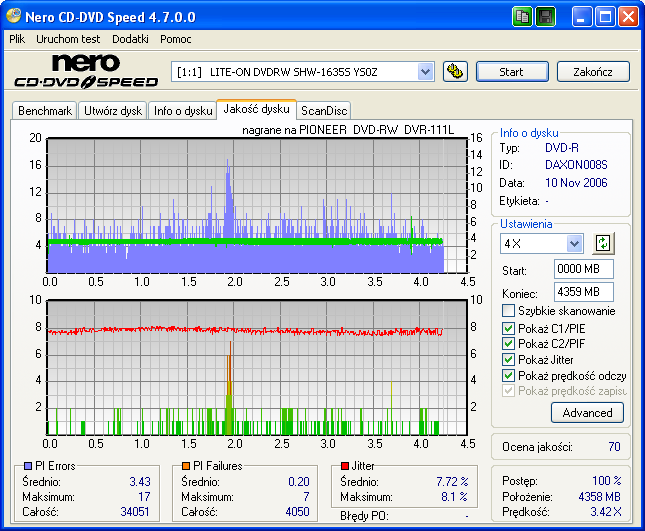
Task: Click the progress value 100 %
Action: click(607, 480)
